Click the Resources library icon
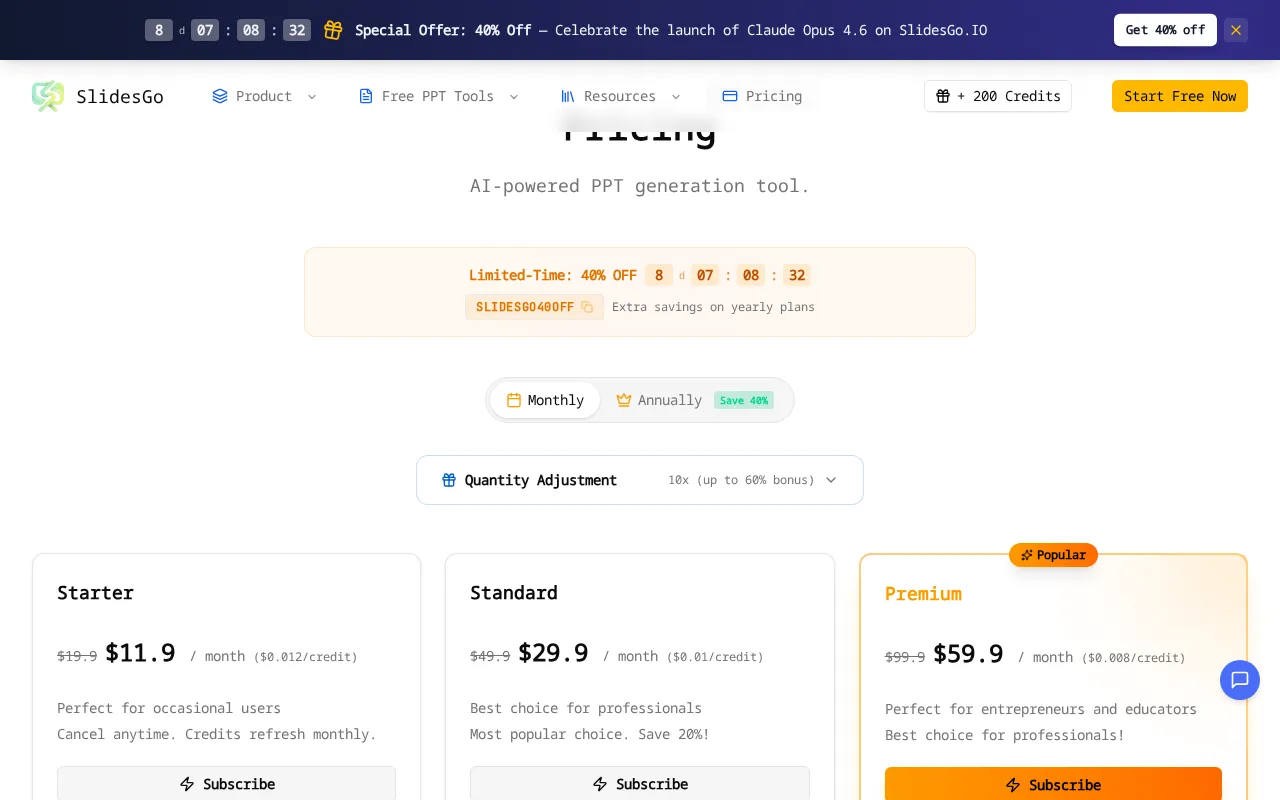 click(568, 96)
